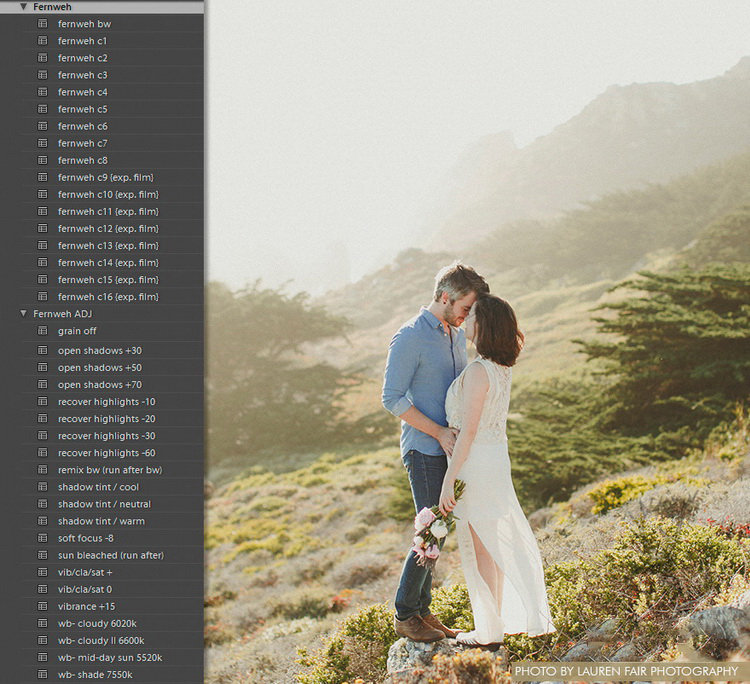Select shadow tint / neutral preset
The height and width of the screenshot is (684, 750).
pos(104,504)
